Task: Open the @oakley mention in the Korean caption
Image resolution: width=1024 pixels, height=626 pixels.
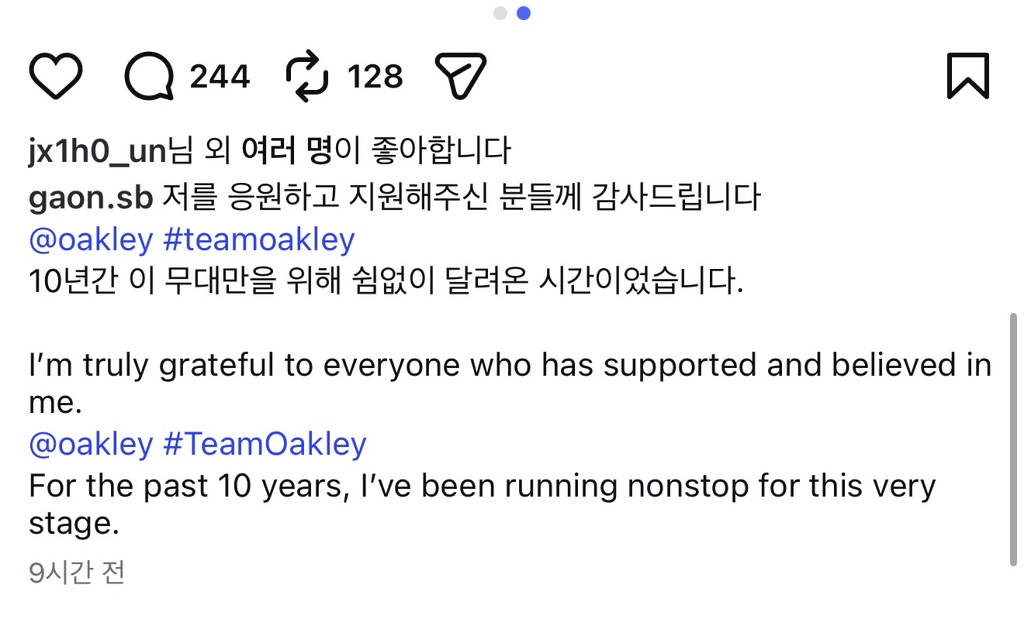Action: click(90, 241)
